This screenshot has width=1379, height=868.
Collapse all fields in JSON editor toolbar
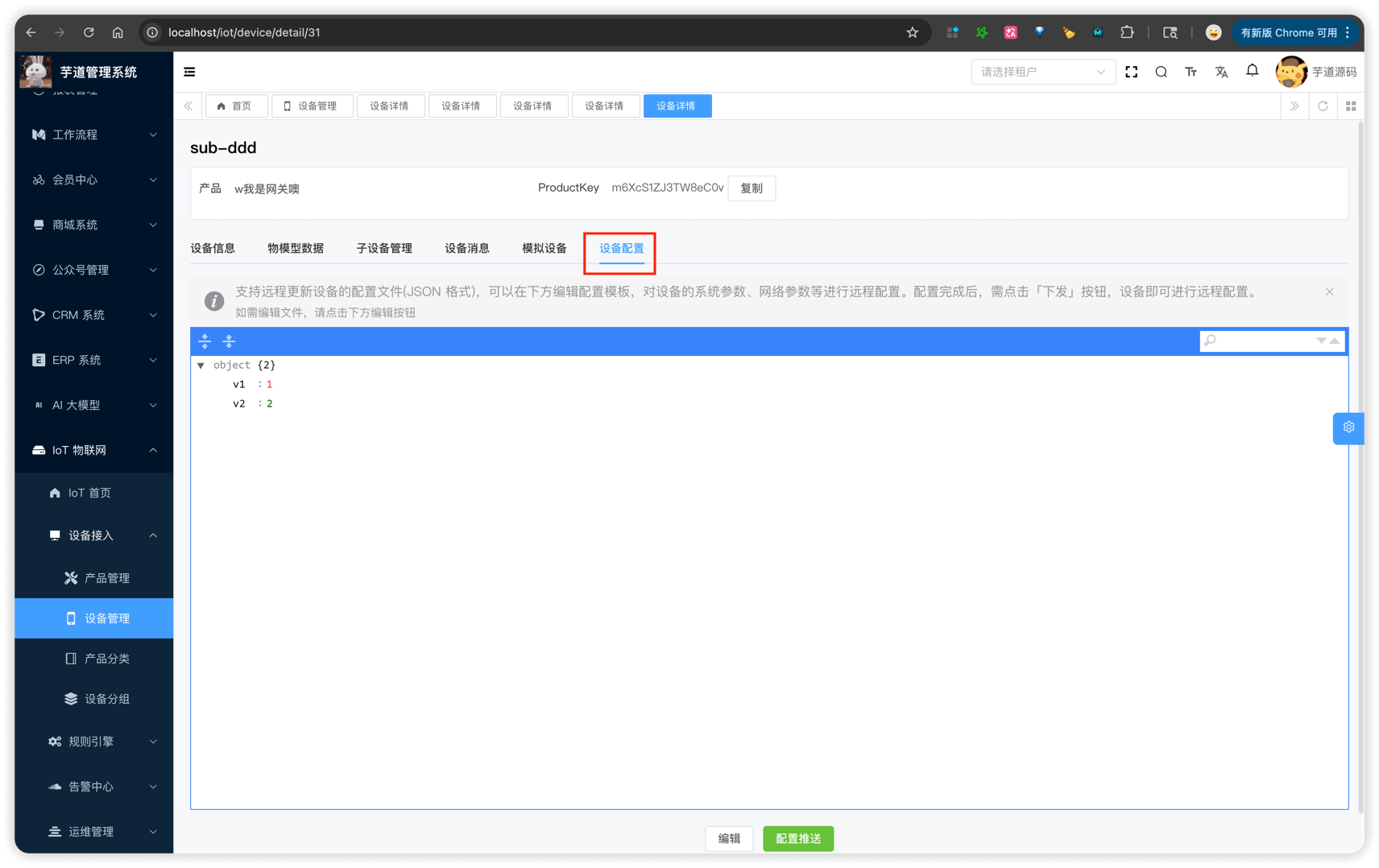point(229,341)
